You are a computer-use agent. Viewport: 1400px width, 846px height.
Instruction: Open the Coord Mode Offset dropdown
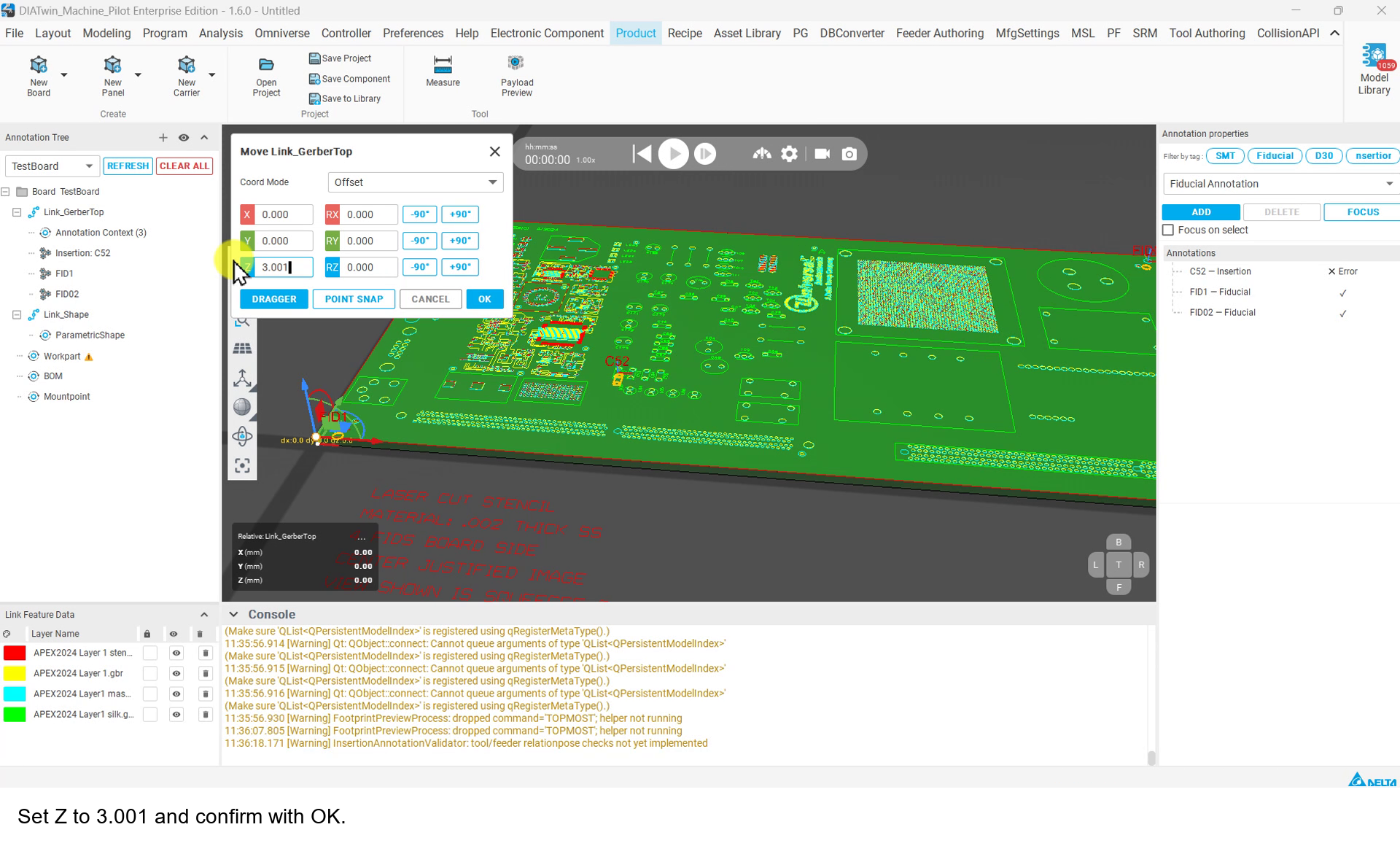point(416,182)
